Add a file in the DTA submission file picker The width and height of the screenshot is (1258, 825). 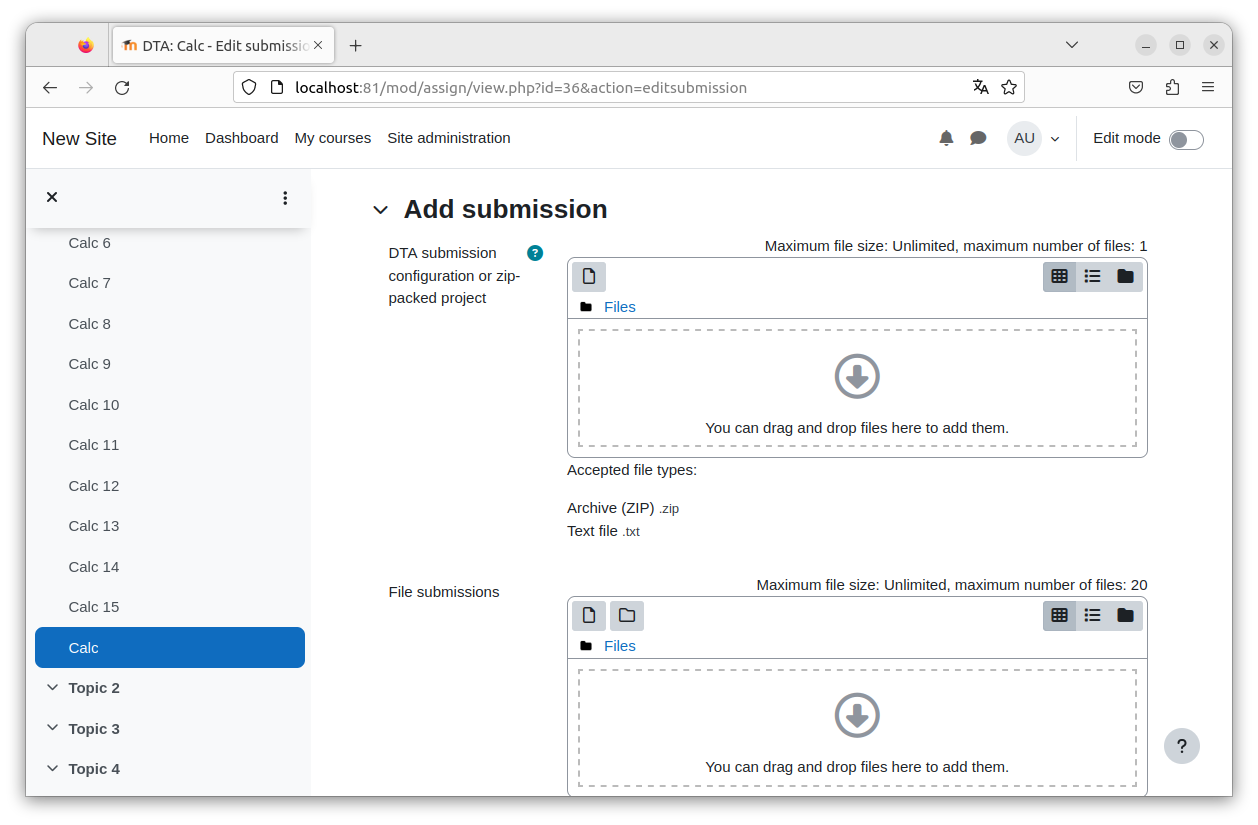(x=589, y=276)
